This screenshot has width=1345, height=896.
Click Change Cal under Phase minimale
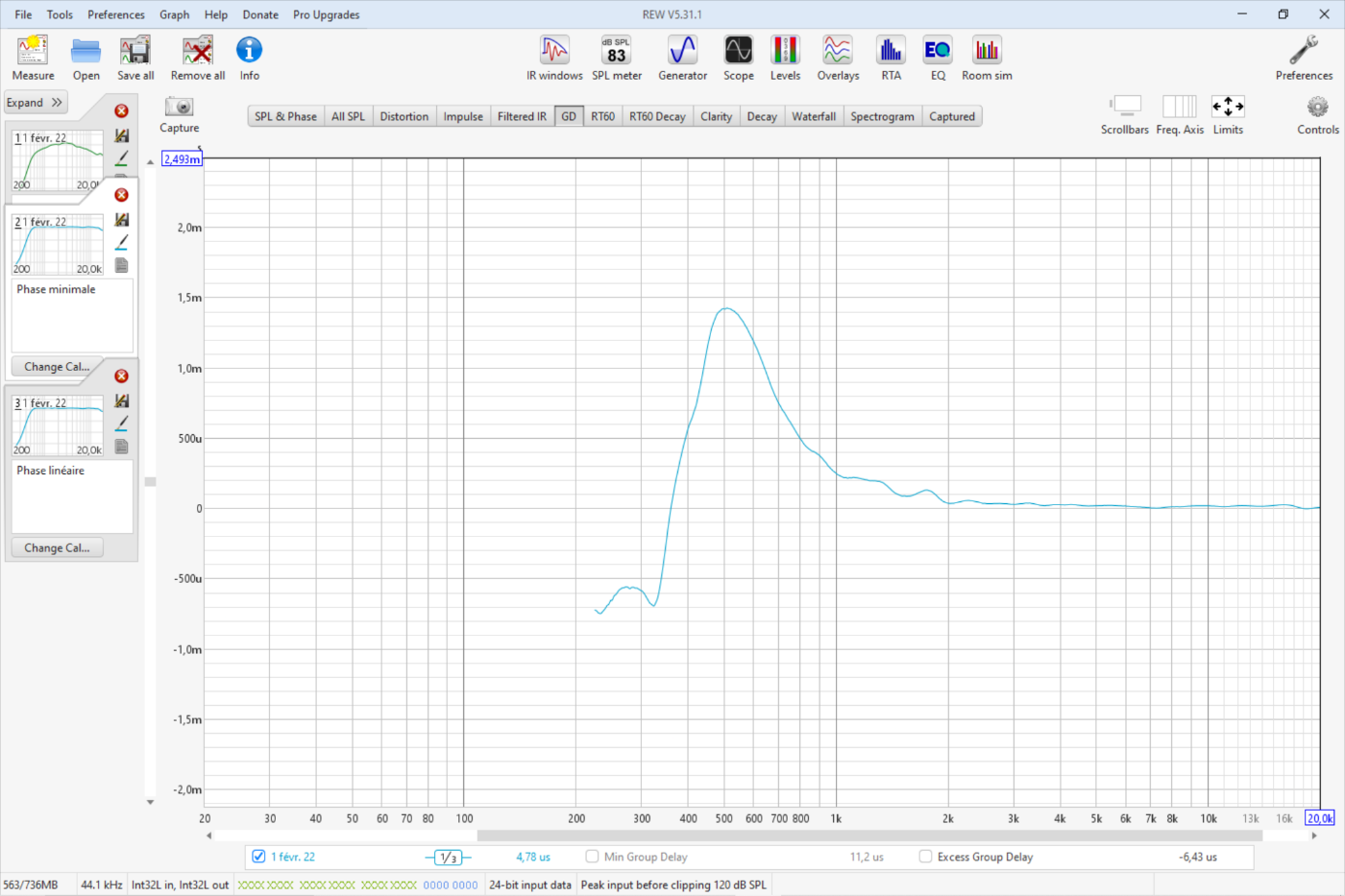coord(57,367)
